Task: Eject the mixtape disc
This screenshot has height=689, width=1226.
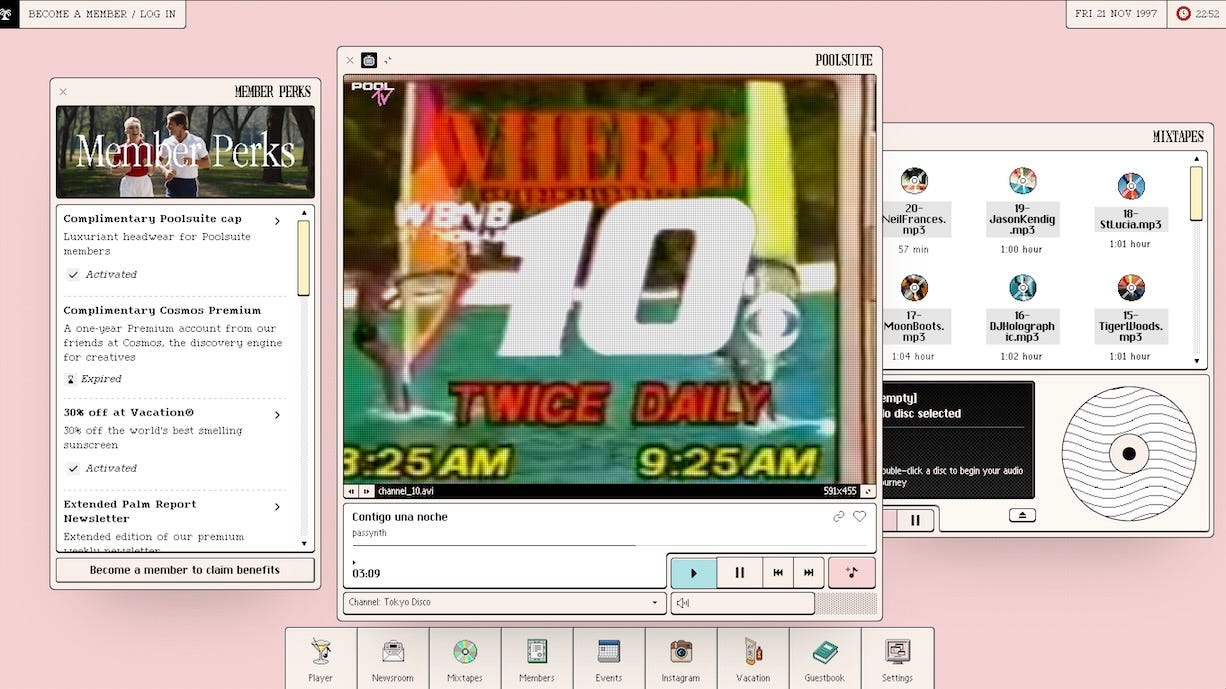Action: point(1021,515)
